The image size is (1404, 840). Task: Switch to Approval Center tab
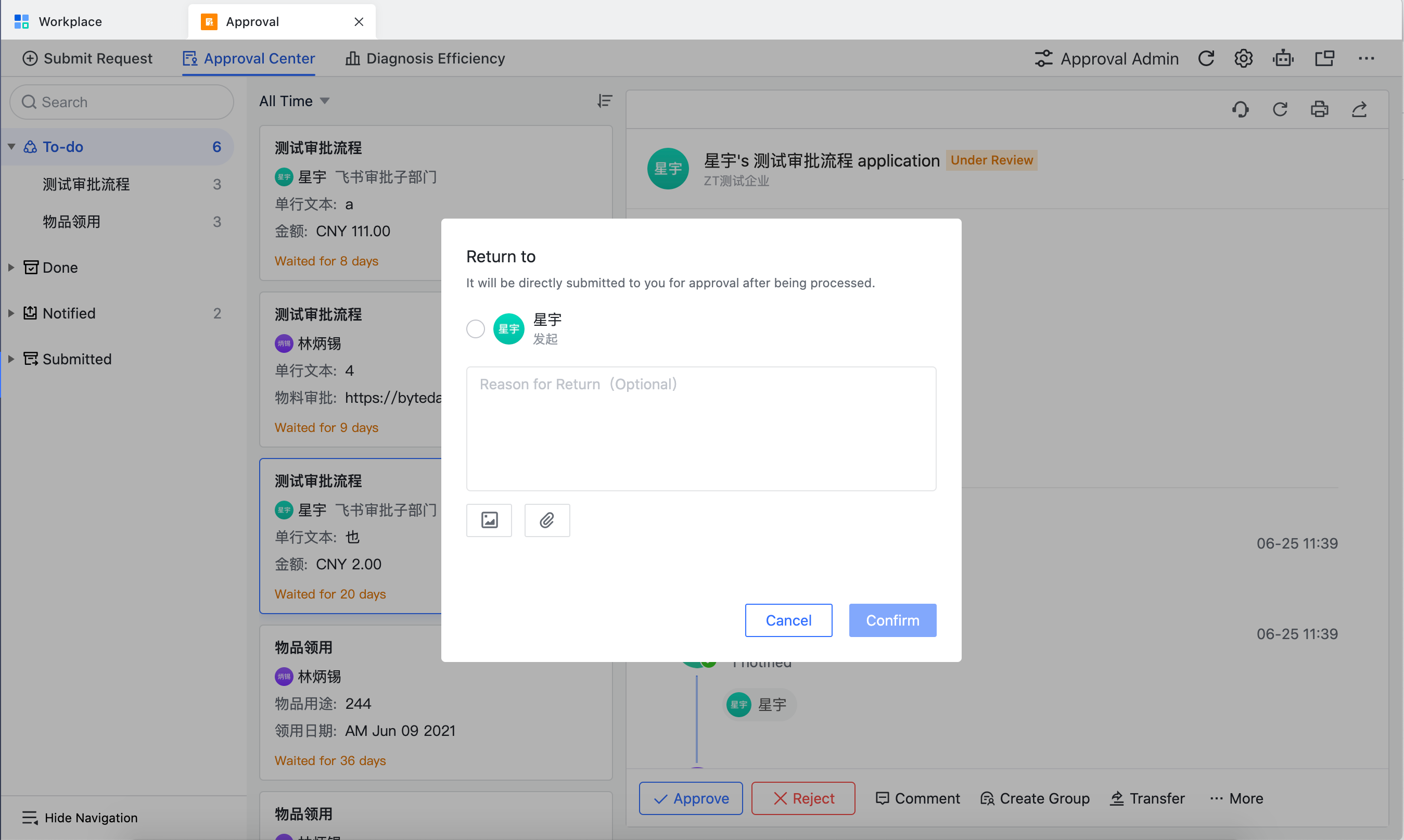coord(248,58)
